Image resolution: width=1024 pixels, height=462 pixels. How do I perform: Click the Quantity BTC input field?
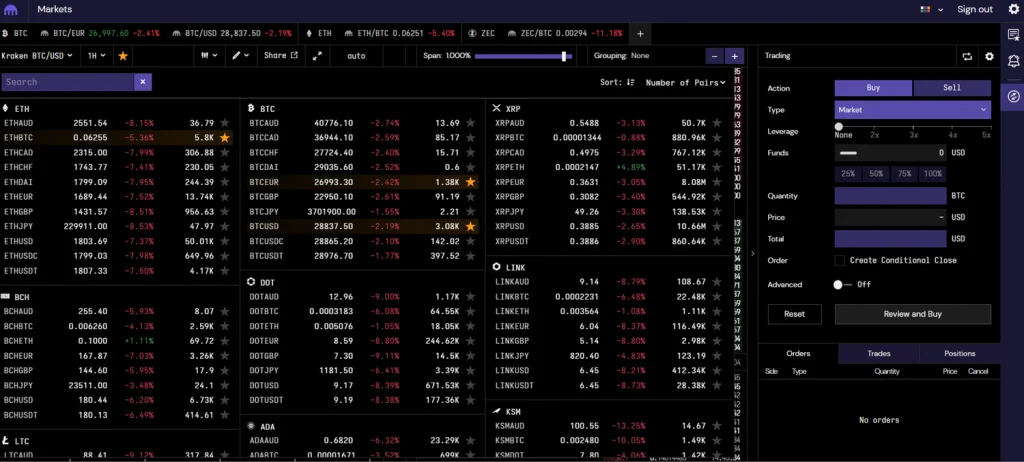click(x=890, y=196)
